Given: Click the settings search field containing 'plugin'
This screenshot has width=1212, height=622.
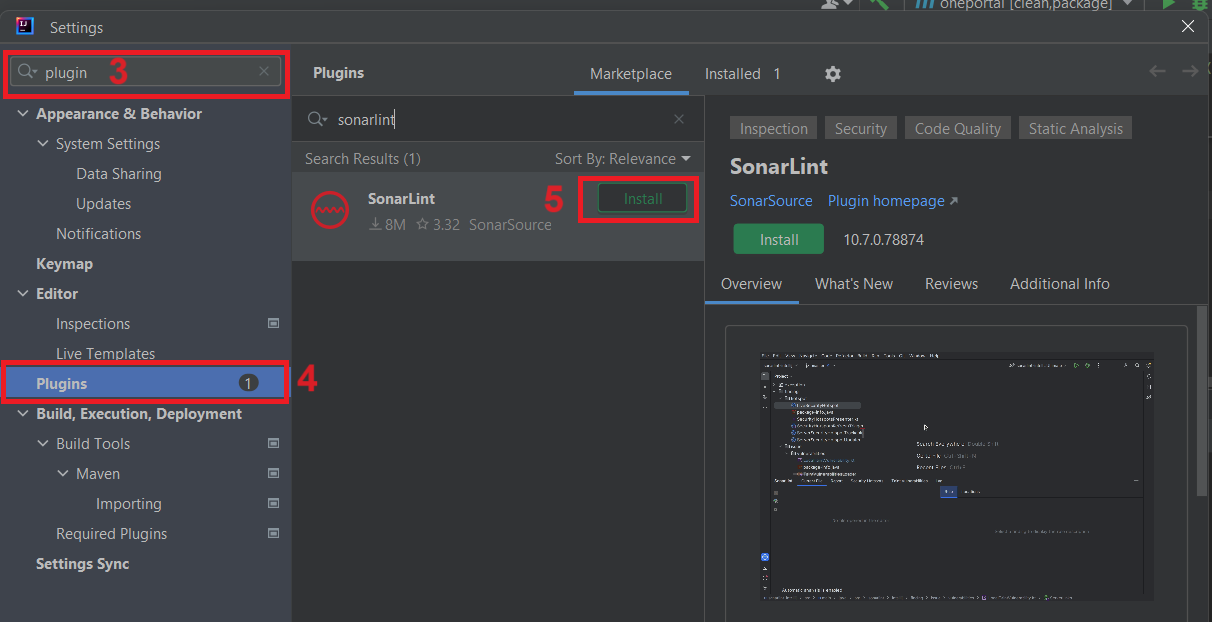Looking at the screenshot, I should pos(145,72).
